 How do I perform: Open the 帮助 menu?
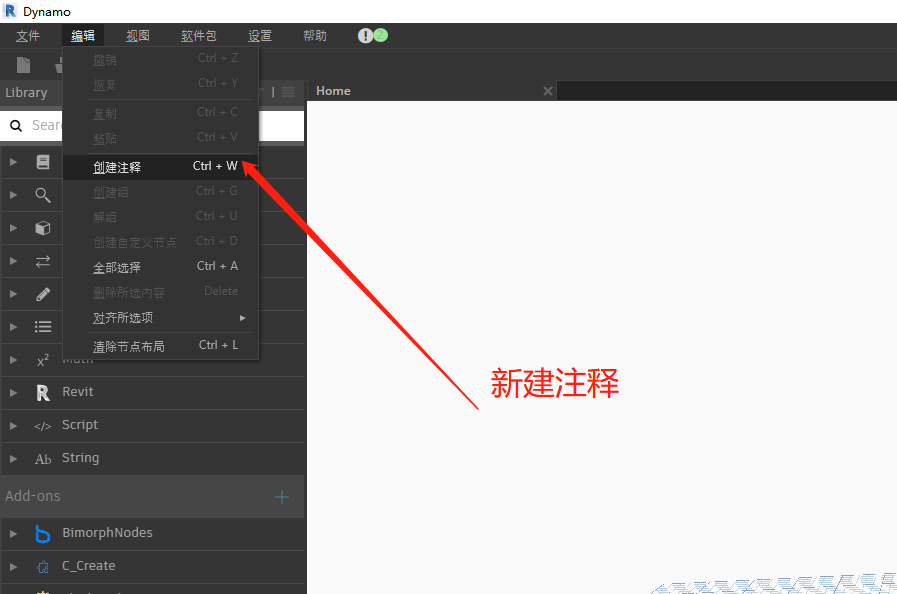[315, 36]
